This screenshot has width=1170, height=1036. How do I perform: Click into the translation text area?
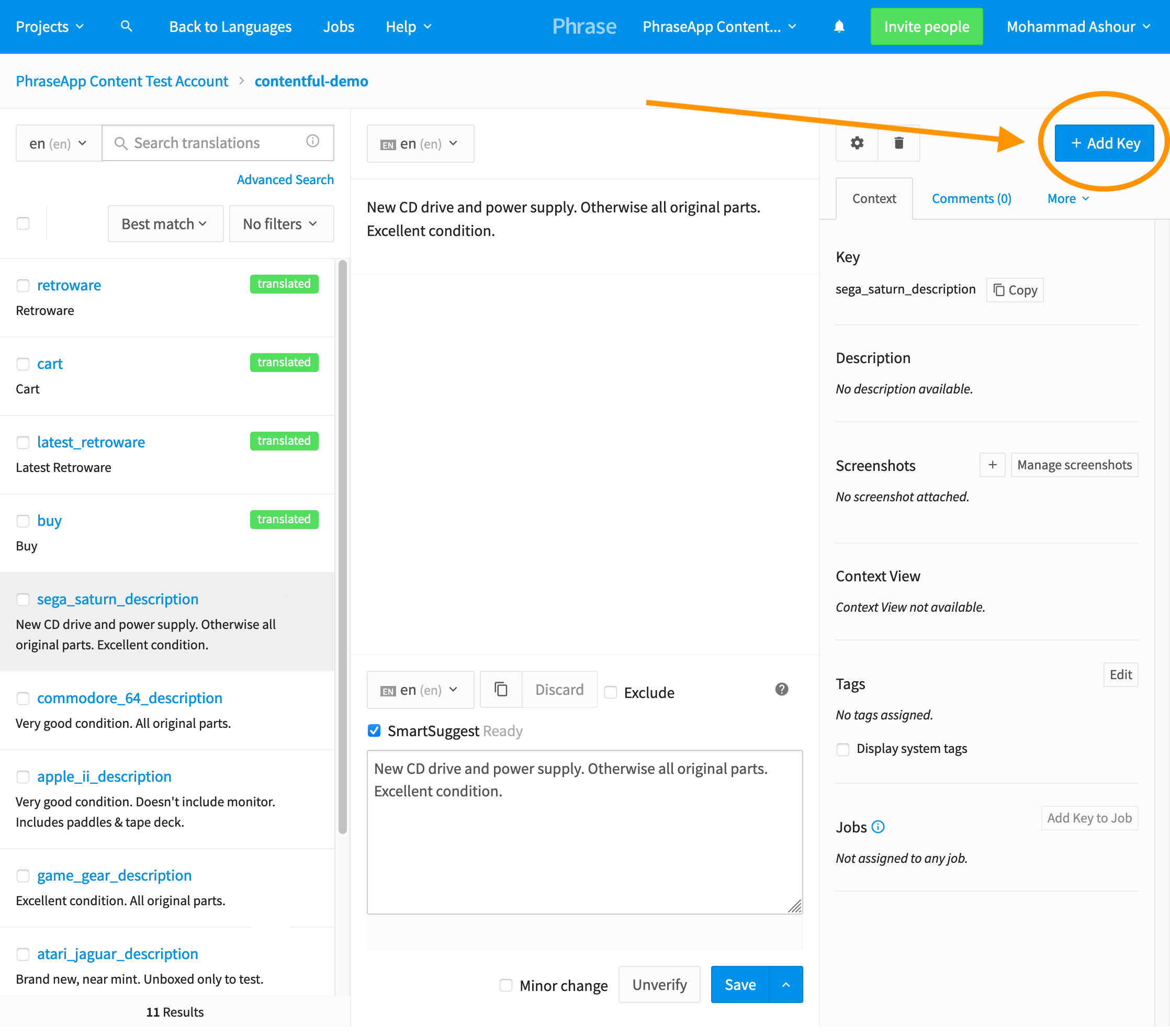(x=584, y=832)
